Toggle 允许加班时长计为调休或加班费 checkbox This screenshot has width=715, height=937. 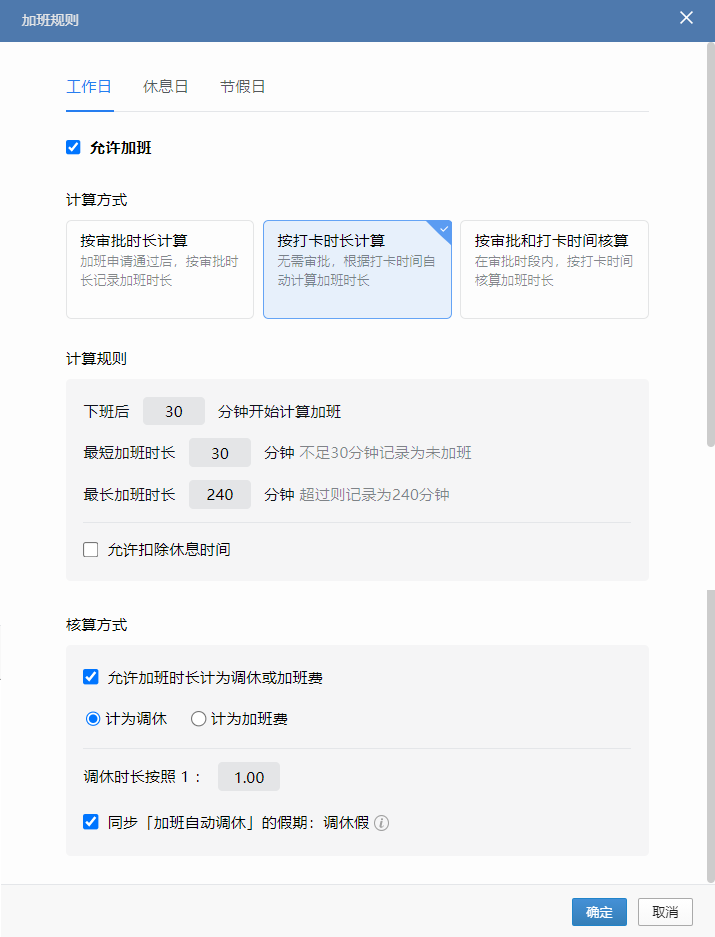pyautogui.click(x=90, y=677)
